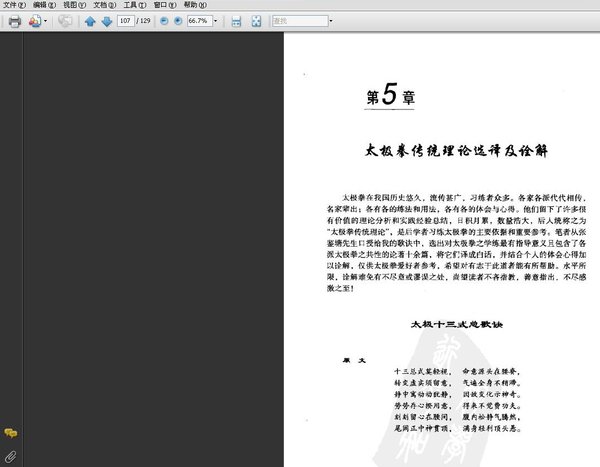
Task: Click the zoom out minus icon
Action: [x=164, y=21]
